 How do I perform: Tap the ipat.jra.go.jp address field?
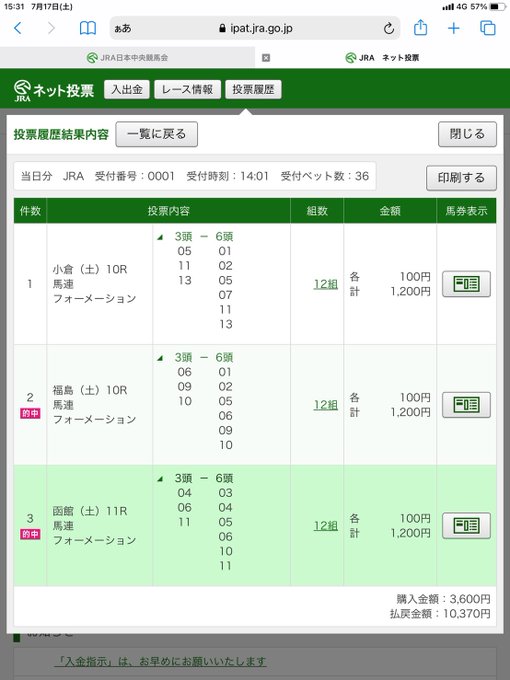pyautogui.click(x=255, y=29)
